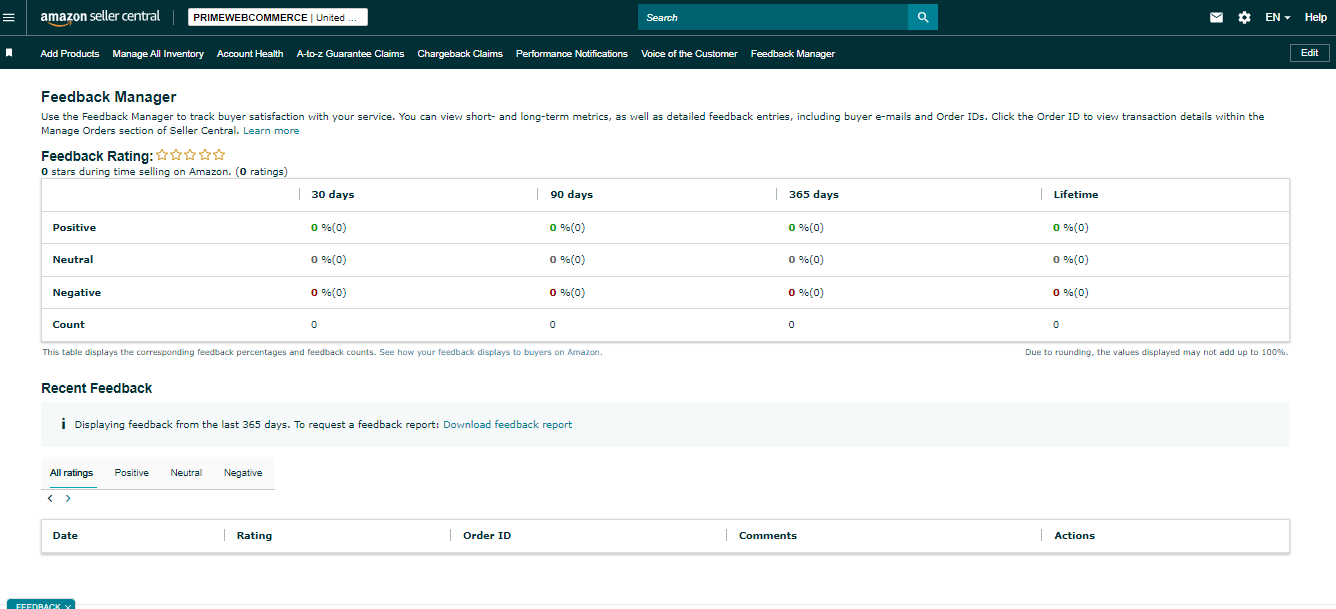Open Feedback Manager in the nav
The image size is (1336, 609).
click(793, 54)
